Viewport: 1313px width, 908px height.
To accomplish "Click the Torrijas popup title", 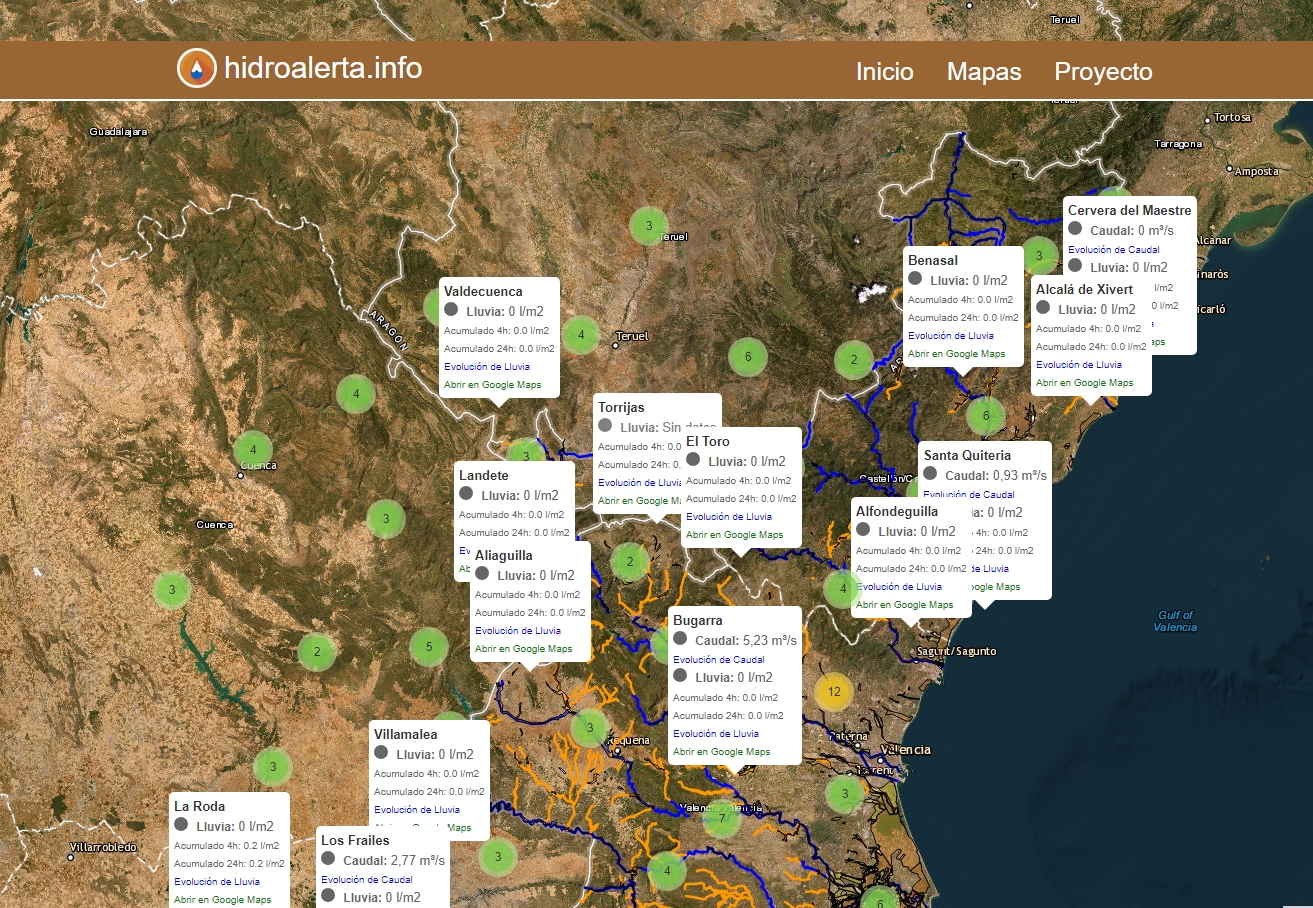I will [621, 407].
